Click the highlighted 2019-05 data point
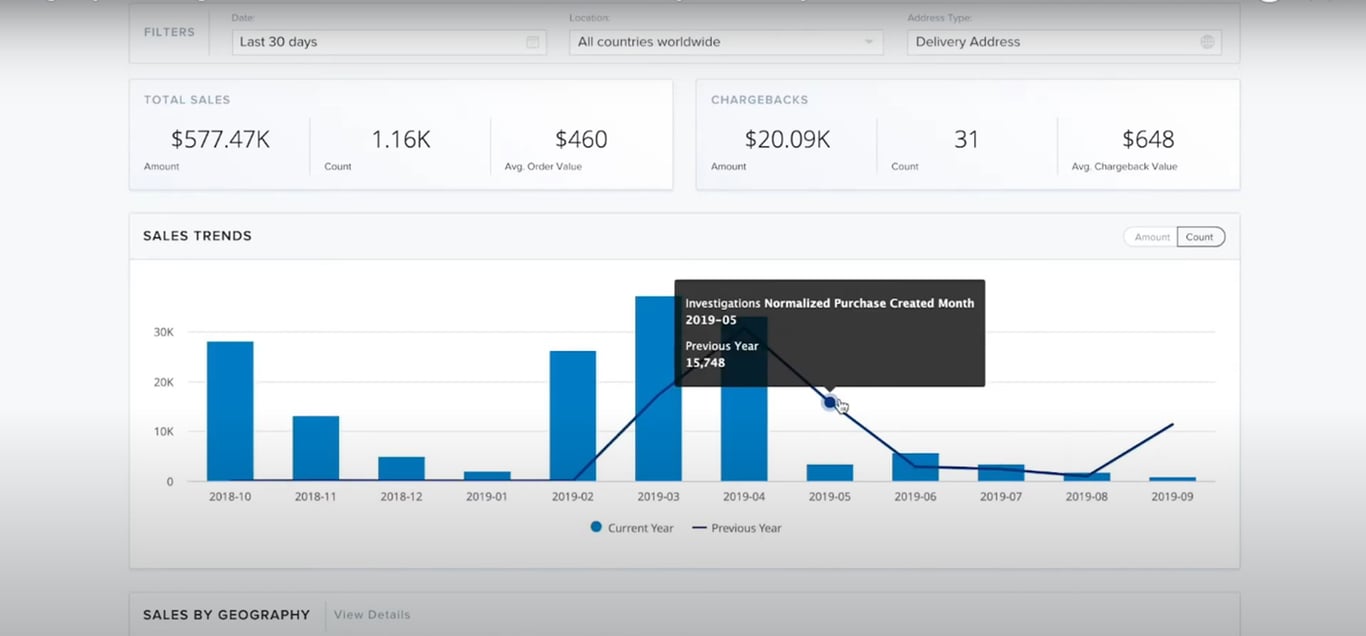The image size is (1366, 636). click(x=830, y=402)
